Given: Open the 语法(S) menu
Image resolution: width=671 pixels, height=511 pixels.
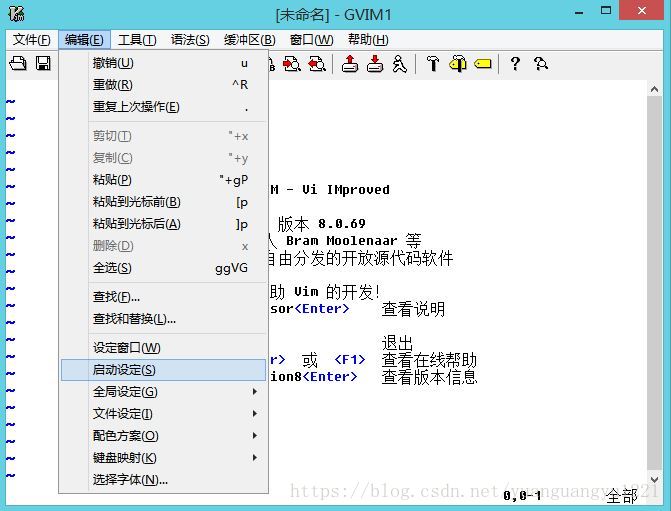Looking at the screenshot, I should click(x=190, y=40).
